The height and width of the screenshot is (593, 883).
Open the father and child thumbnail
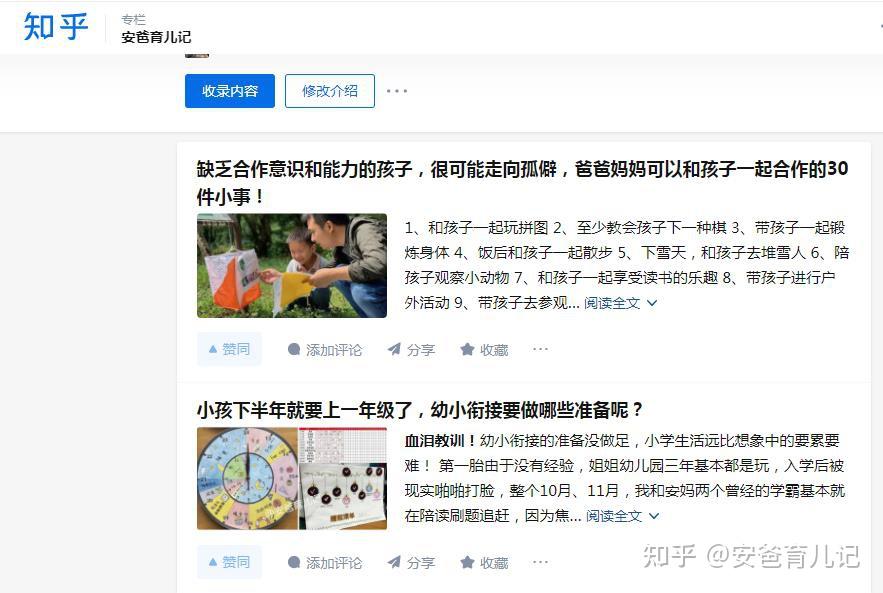coord(292,265)
